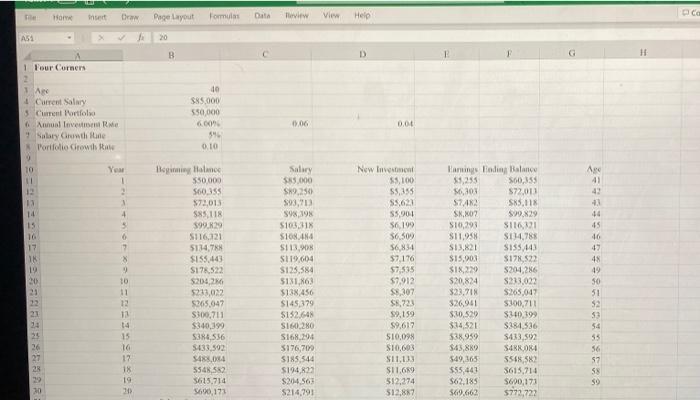Switch to the Home ribbon tab
This screenshot has width=700, height=400.
point(62,17)
